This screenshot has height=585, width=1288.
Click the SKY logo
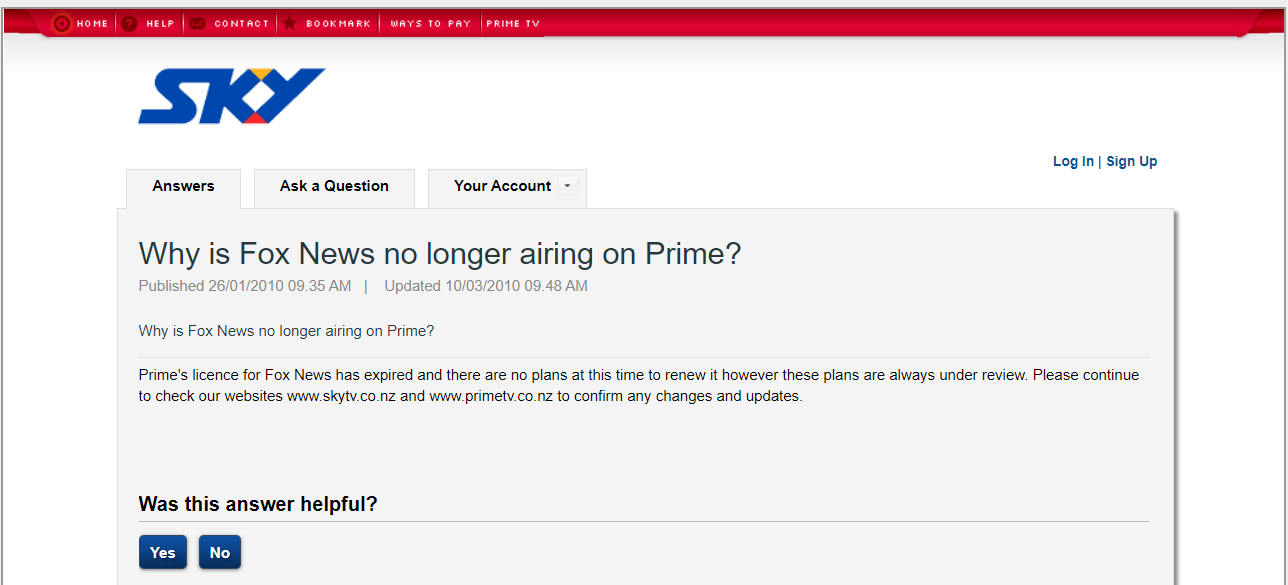231,96
